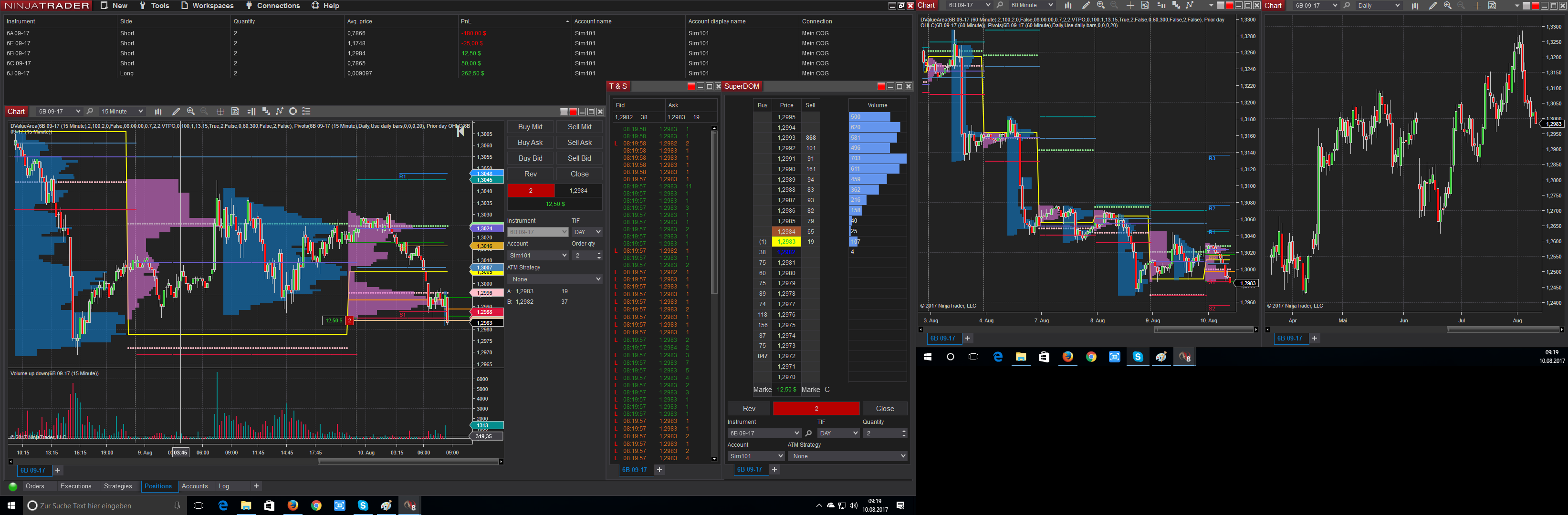1568x515 pixels.
Task: Open strategies icon in 15 Minute chart toolbar
Action: point(280,111)
